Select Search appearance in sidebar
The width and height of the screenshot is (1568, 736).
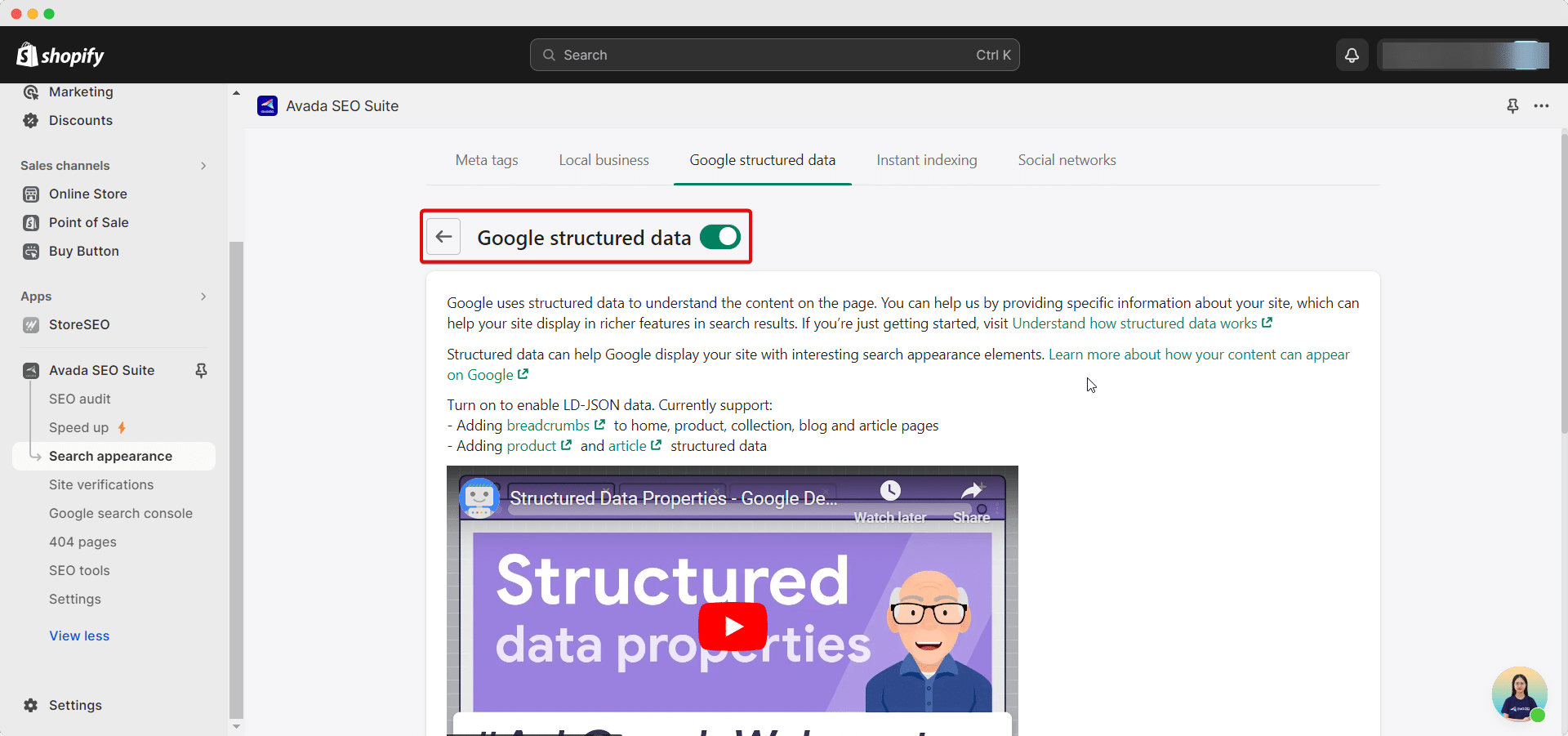[114, 456]
